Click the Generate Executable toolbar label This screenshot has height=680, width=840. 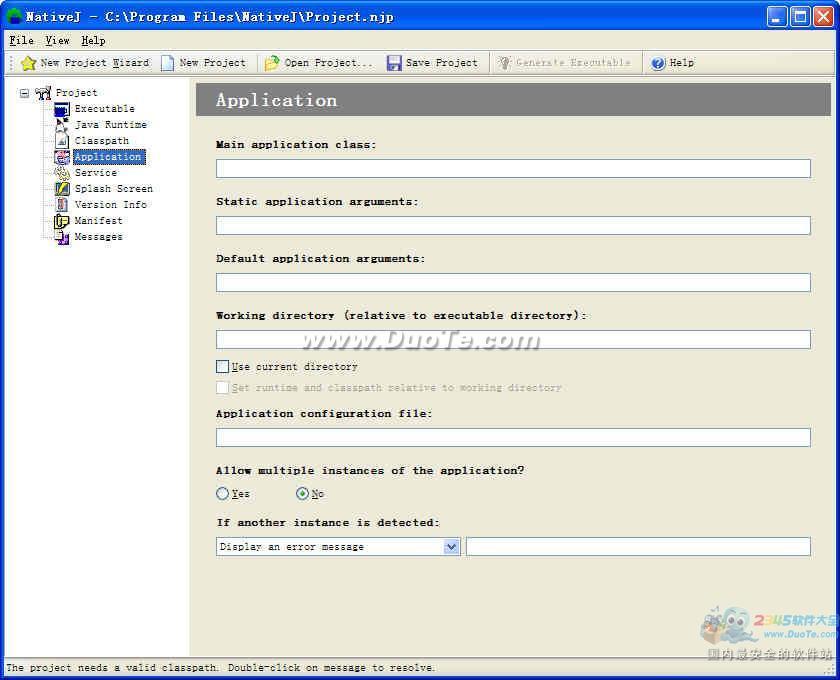(573, 63)
